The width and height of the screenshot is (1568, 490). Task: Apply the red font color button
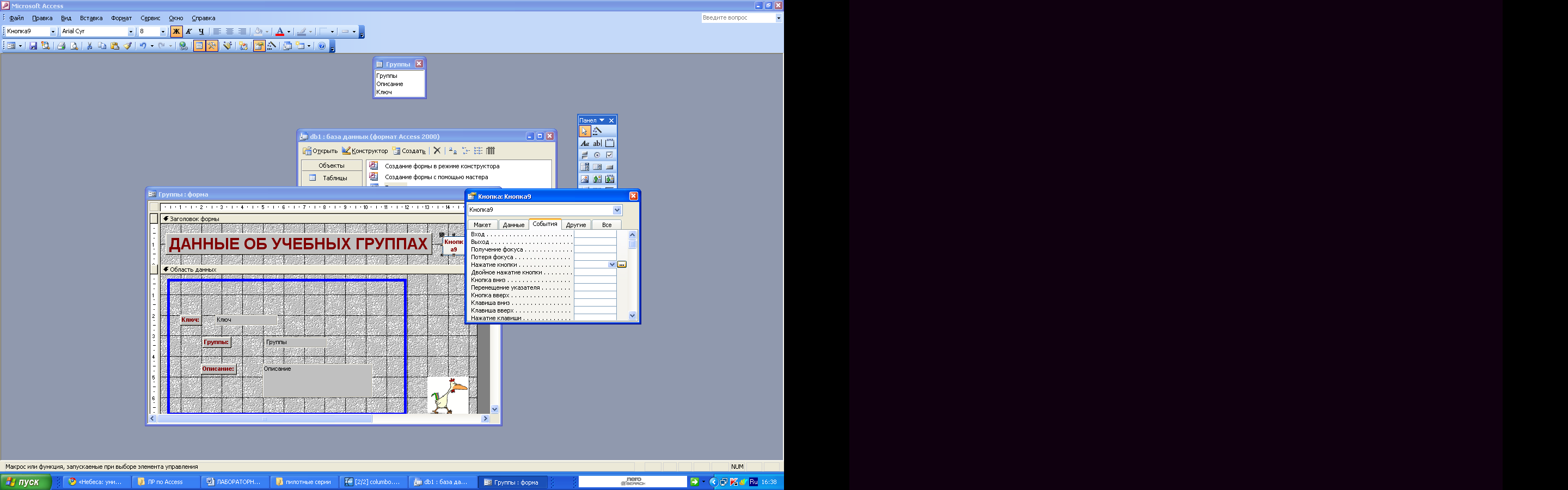(279, 32)
